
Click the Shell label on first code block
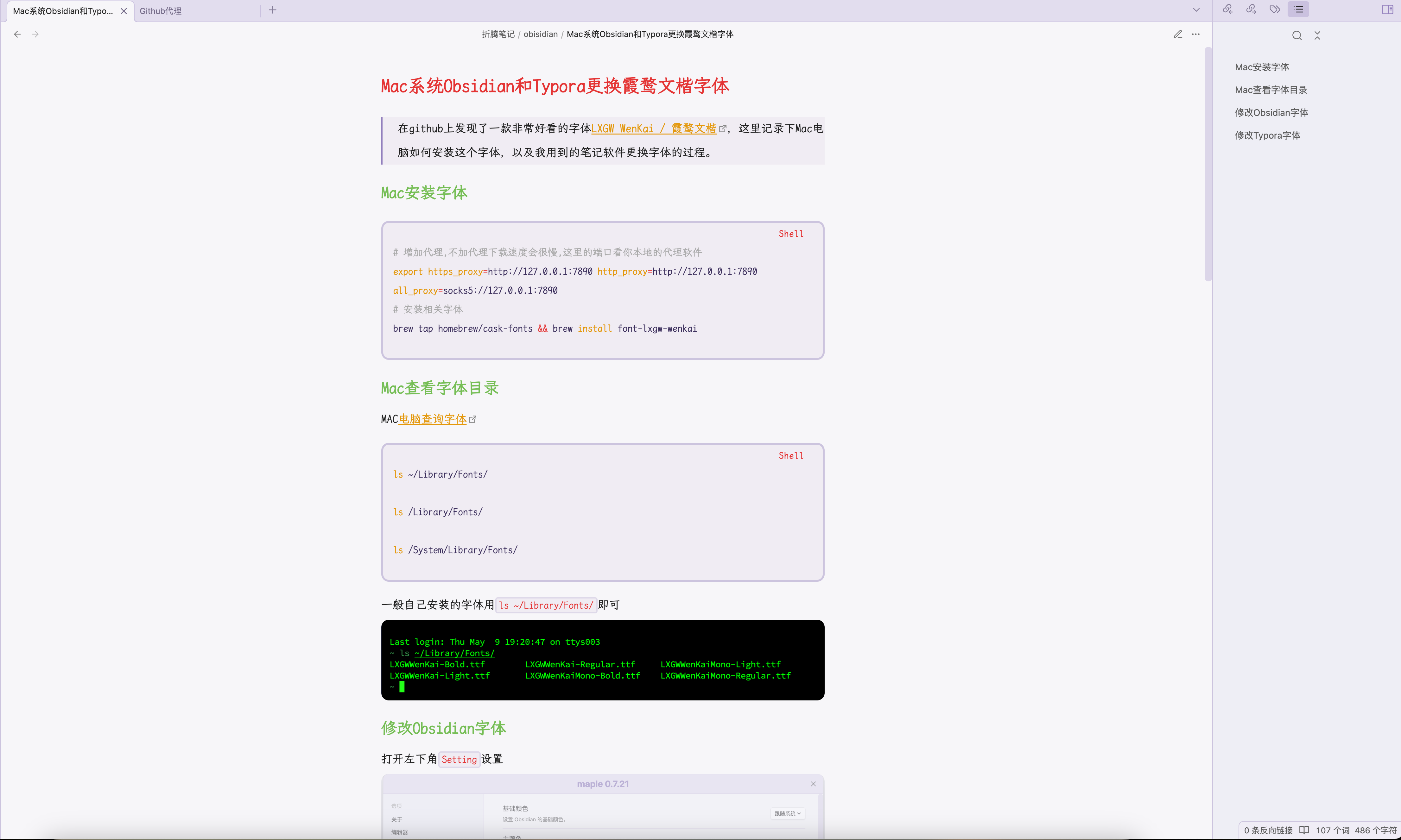pyautogui.click(x=790, y=234)
